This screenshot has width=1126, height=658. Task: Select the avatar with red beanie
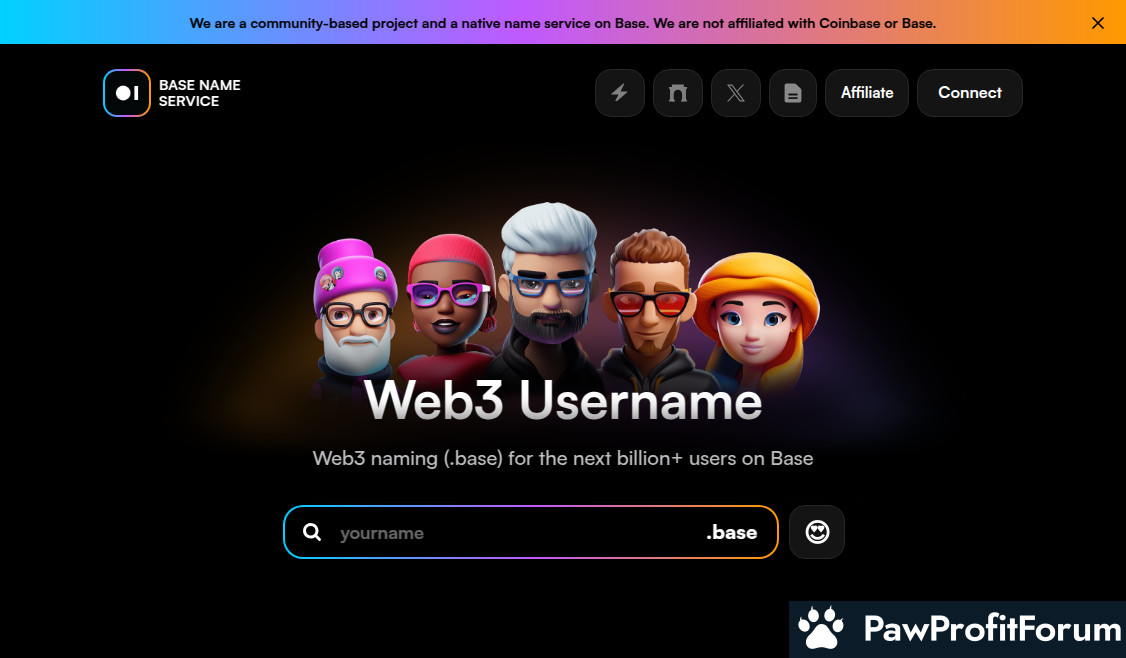pyautogui.click(x=448, y=295)
